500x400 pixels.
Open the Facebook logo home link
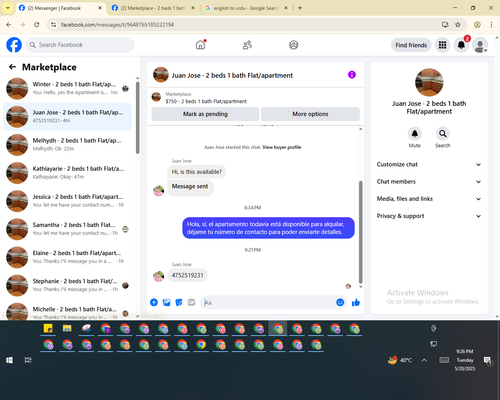pyautogui.click(x=14, y=45)
